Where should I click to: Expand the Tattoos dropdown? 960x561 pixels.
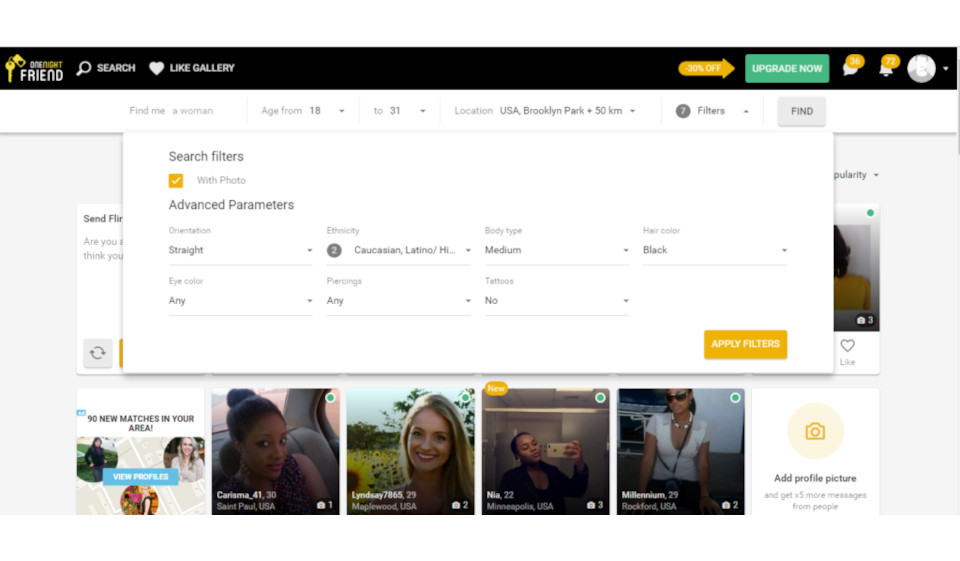tap(556, 300)
